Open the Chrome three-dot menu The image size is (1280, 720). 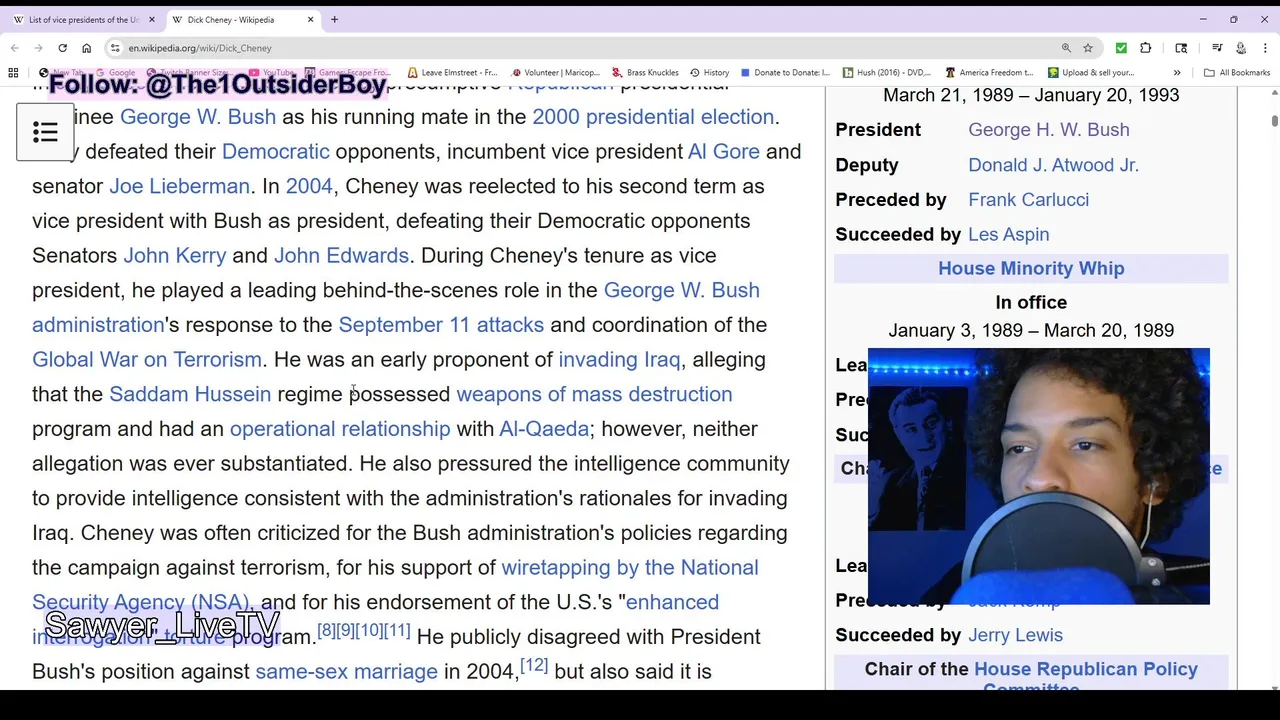1266,48
